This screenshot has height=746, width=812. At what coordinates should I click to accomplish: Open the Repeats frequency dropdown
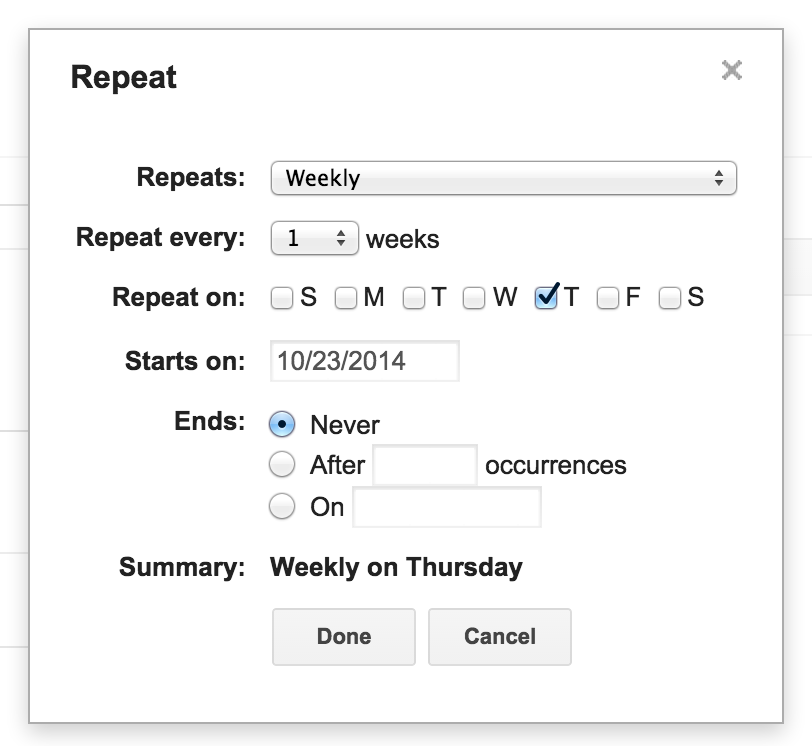pyautogui.click(x=503, y=178)
